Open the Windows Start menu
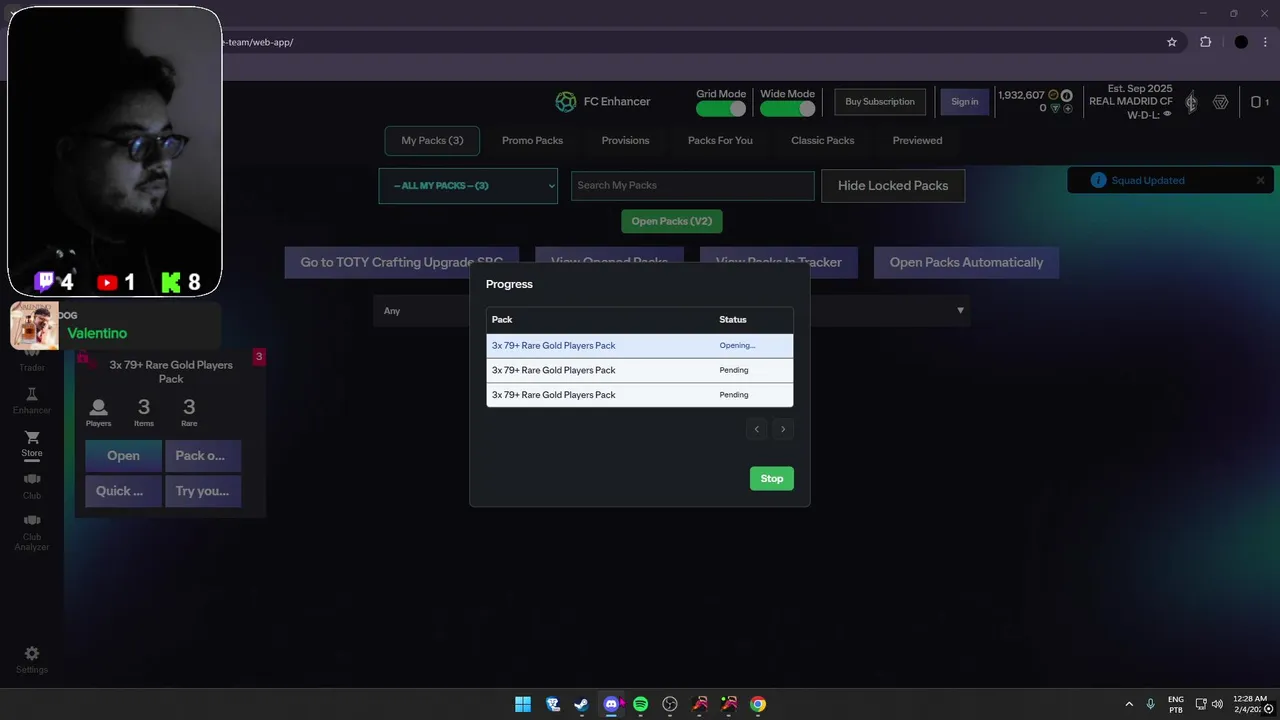The width and height of the screenshot is (1280, 720). click(x=523, y=704)
